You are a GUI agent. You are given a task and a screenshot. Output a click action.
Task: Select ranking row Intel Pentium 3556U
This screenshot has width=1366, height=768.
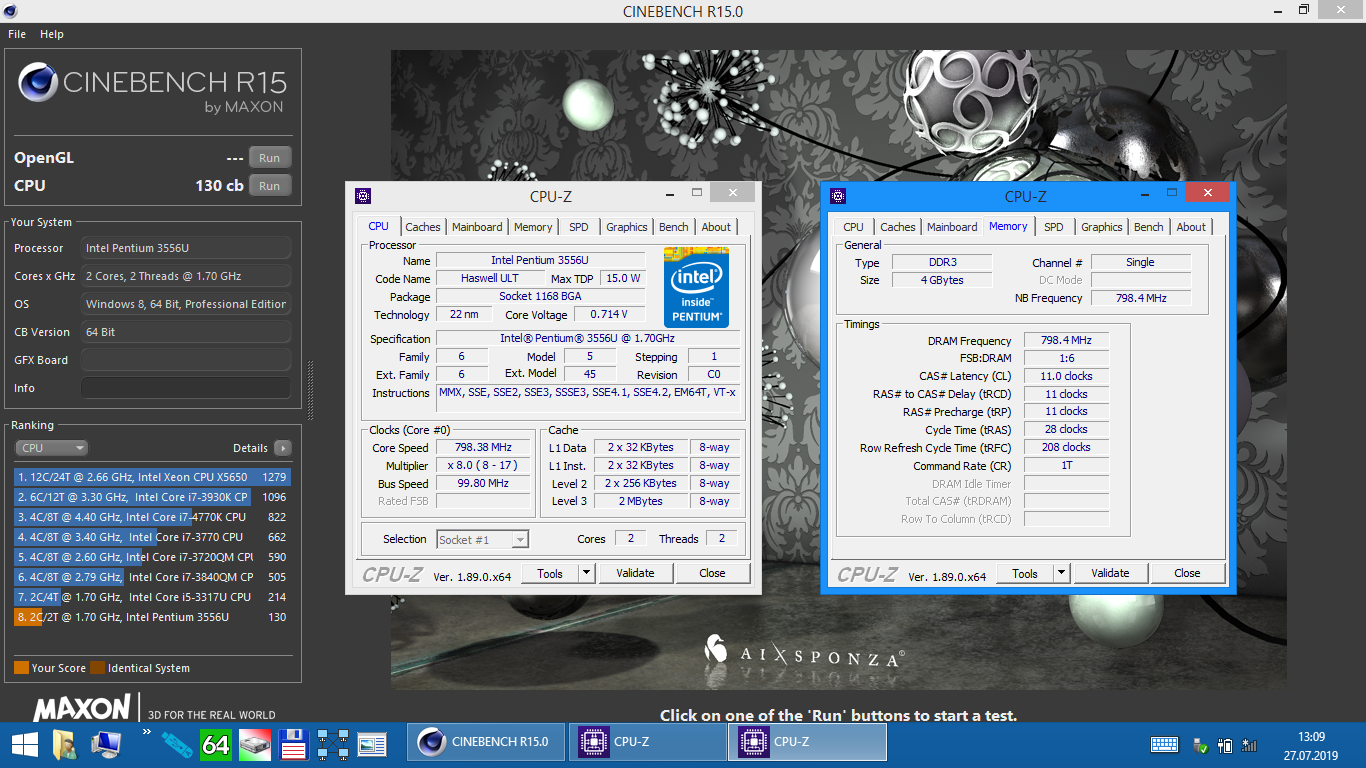(153, 617)
